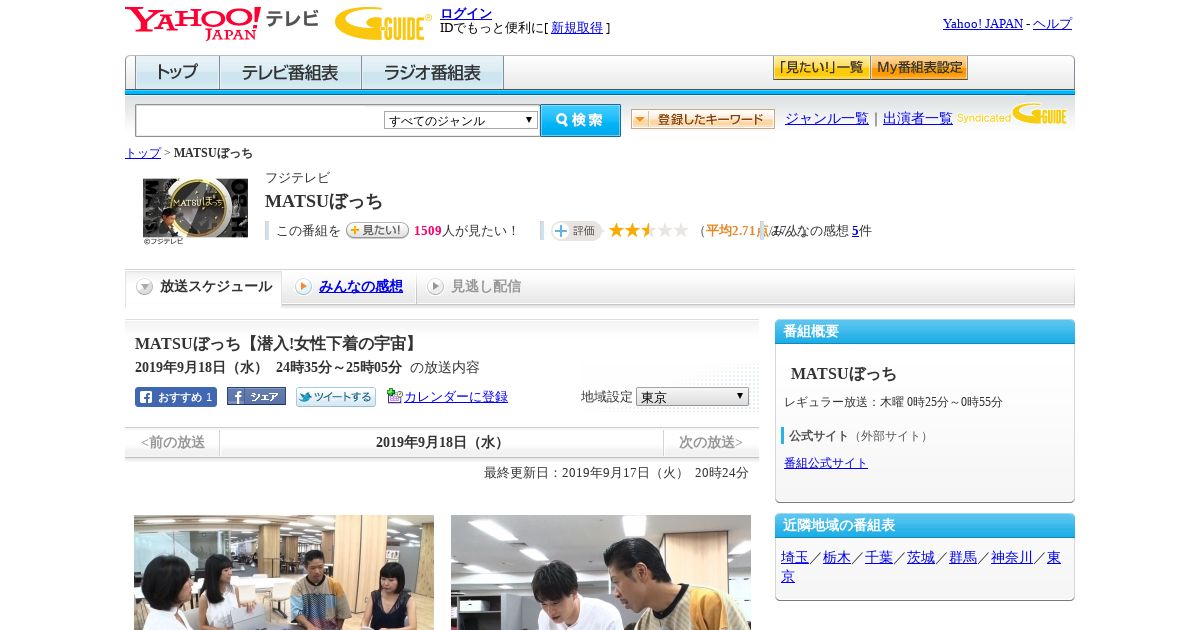This screenshot has height=630, width=1200.
Task: Click the 評価 rating button
Action: (576, 230)
